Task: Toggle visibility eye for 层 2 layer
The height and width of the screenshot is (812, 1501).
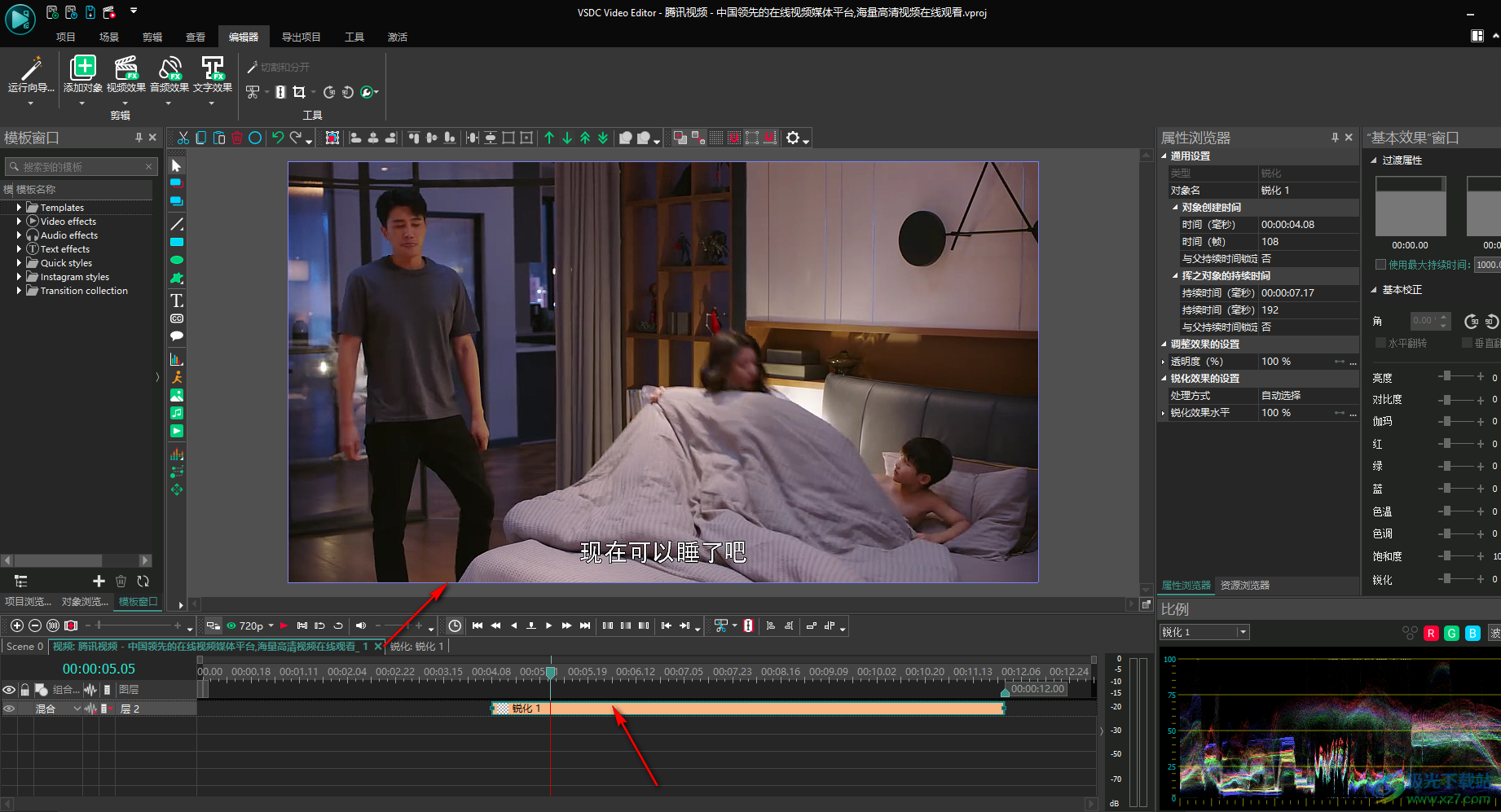Action: 9,709
